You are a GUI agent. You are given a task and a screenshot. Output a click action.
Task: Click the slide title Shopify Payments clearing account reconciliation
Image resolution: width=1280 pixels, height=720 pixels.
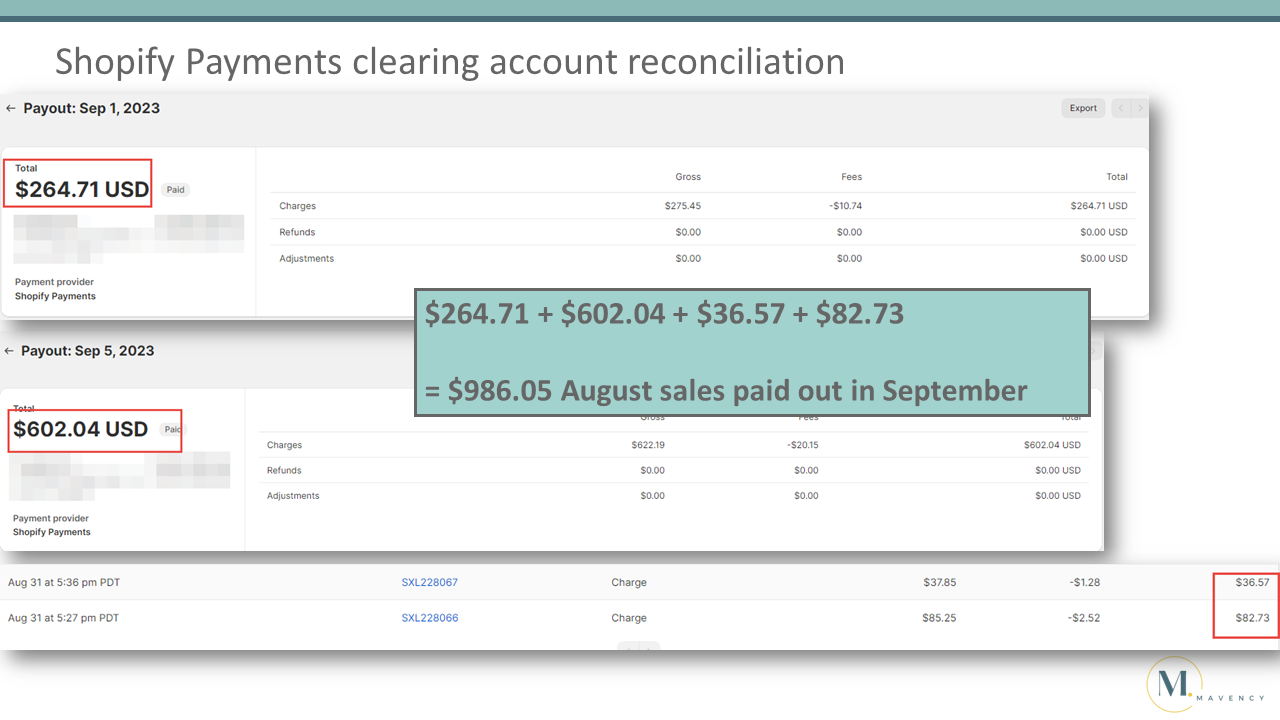pos(449,61)
